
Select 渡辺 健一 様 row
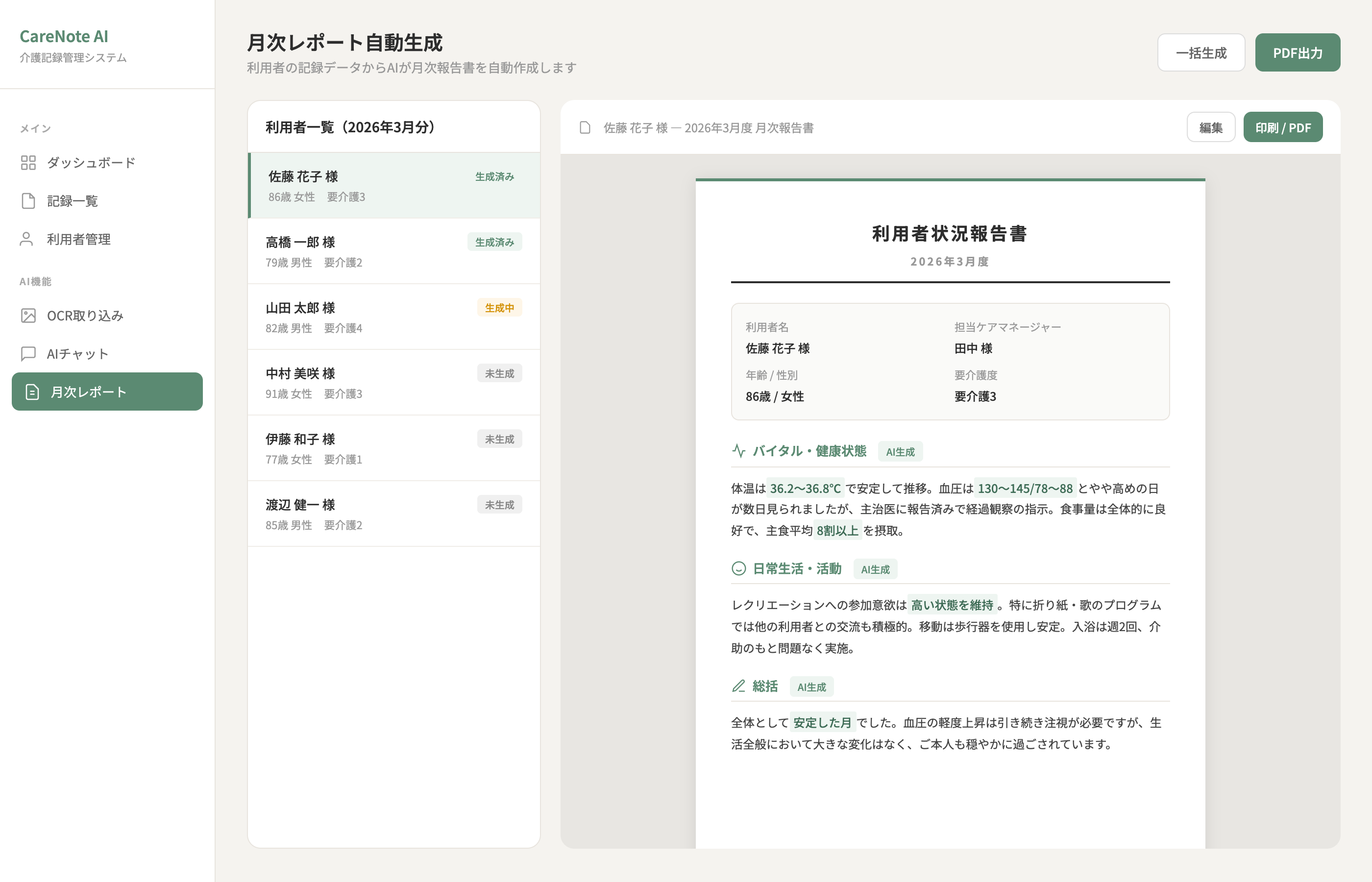tap(394, 514)
